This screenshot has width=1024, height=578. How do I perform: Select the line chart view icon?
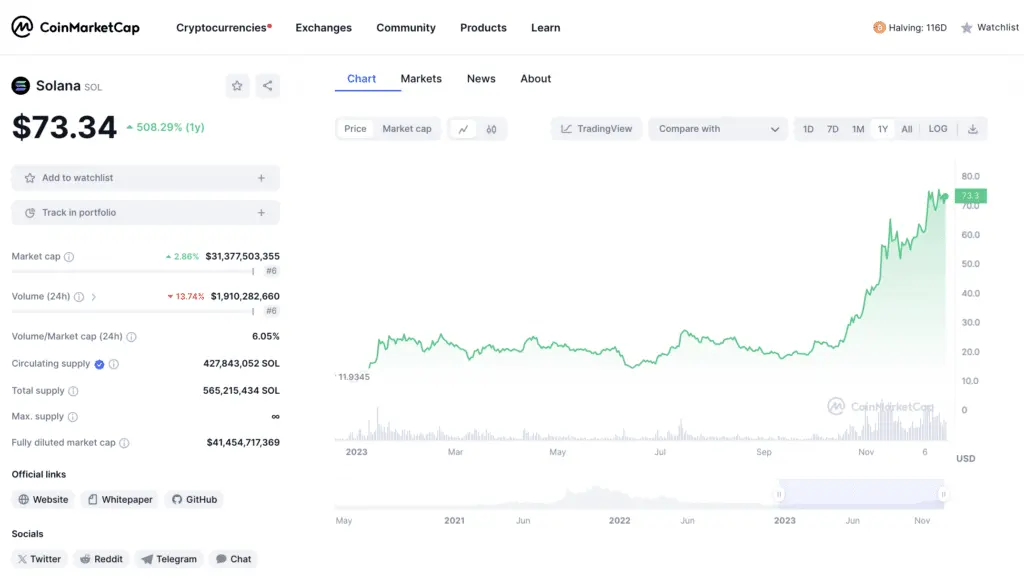pyautogui.click(x=463, y=129)
